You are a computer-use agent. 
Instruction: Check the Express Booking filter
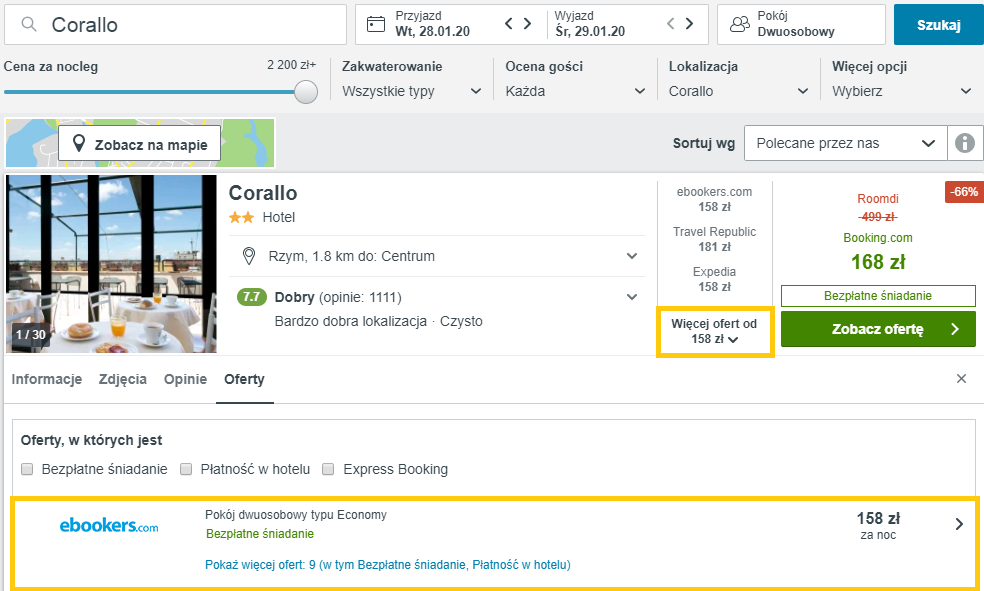328,469
